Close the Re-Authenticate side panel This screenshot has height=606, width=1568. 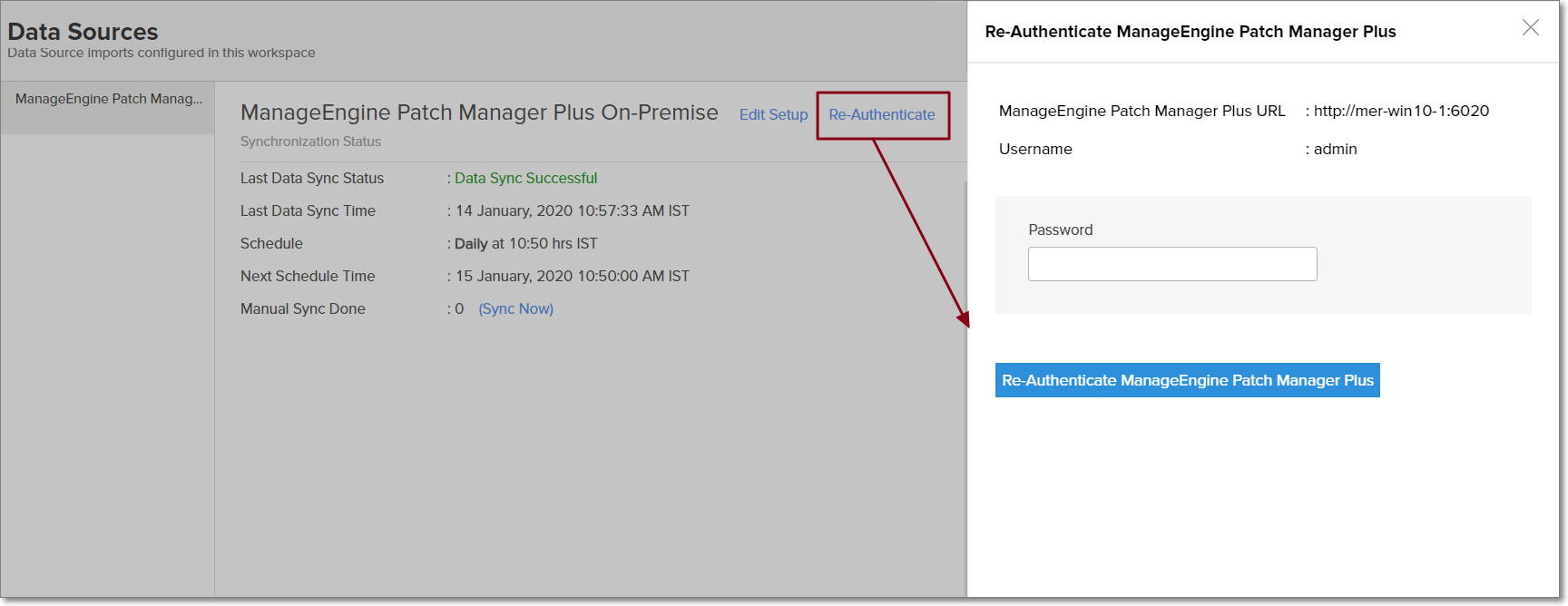1530,28
